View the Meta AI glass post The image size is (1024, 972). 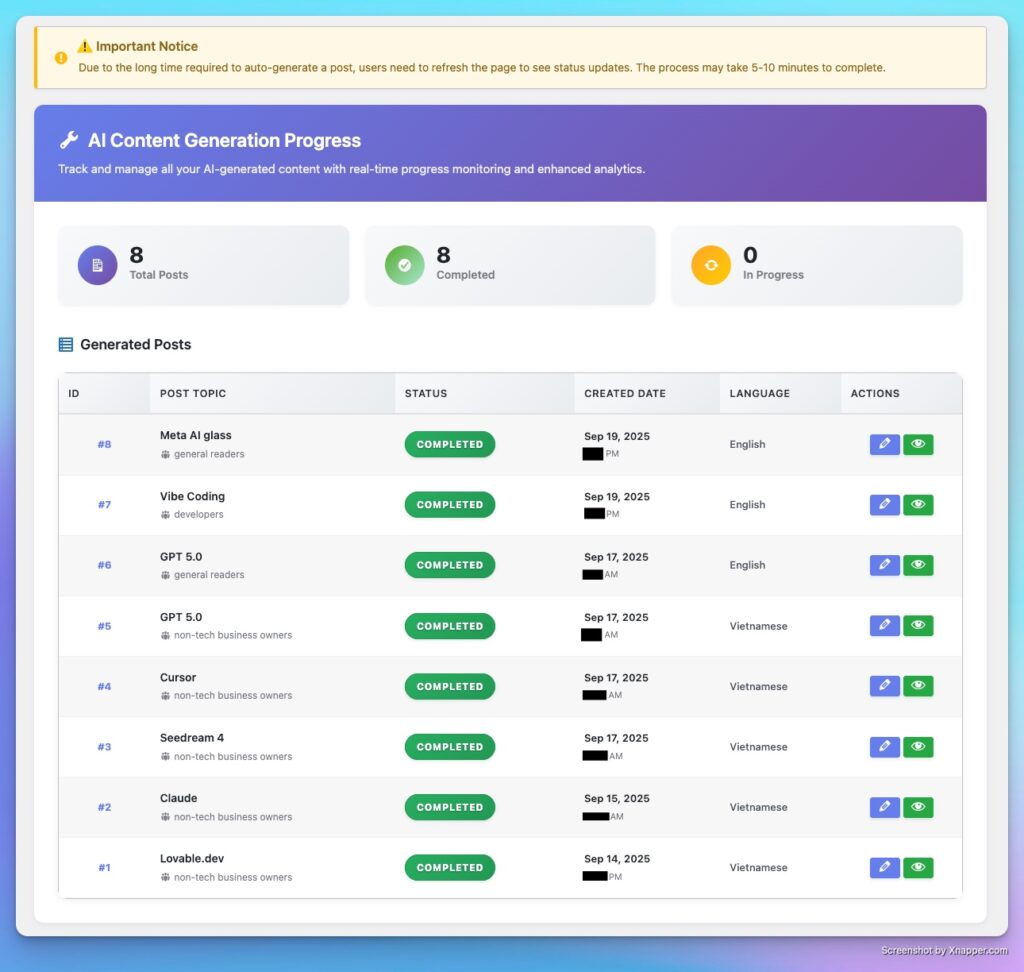click(918, 445)
